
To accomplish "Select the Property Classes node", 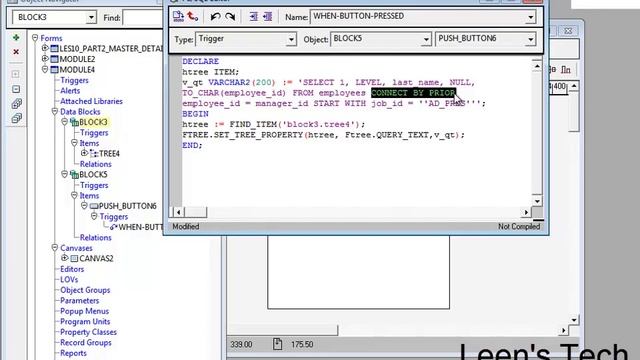I will pyautogui.click(x=88, y=332).
